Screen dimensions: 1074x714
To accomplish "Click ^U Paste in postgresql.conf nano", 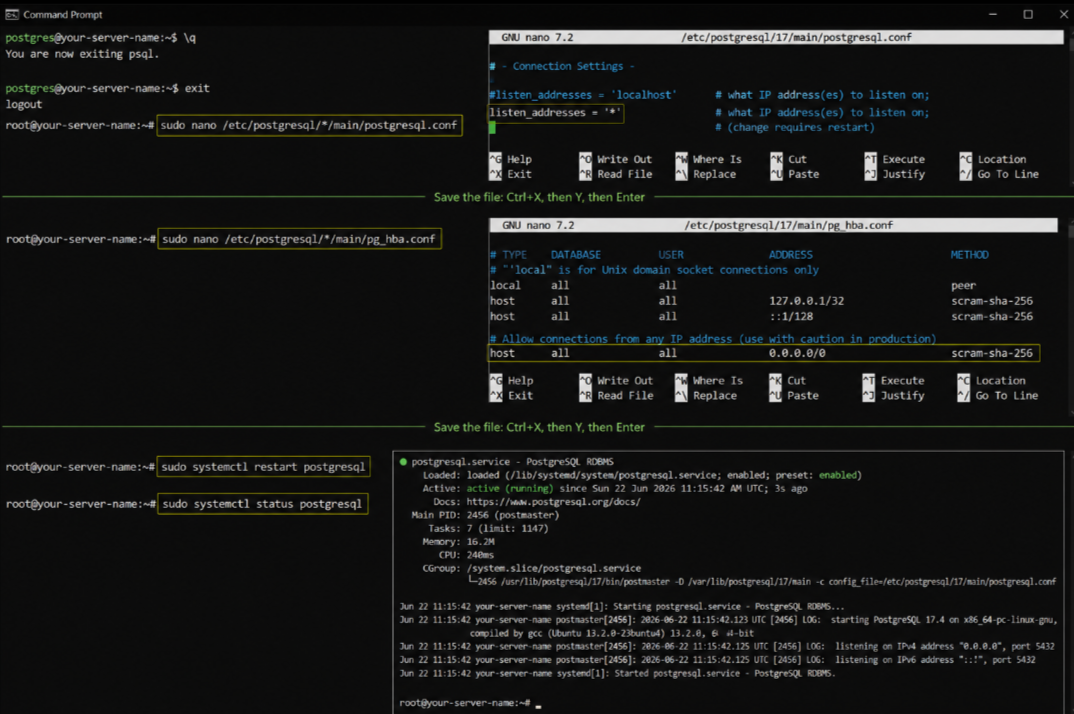I will 795,174.
